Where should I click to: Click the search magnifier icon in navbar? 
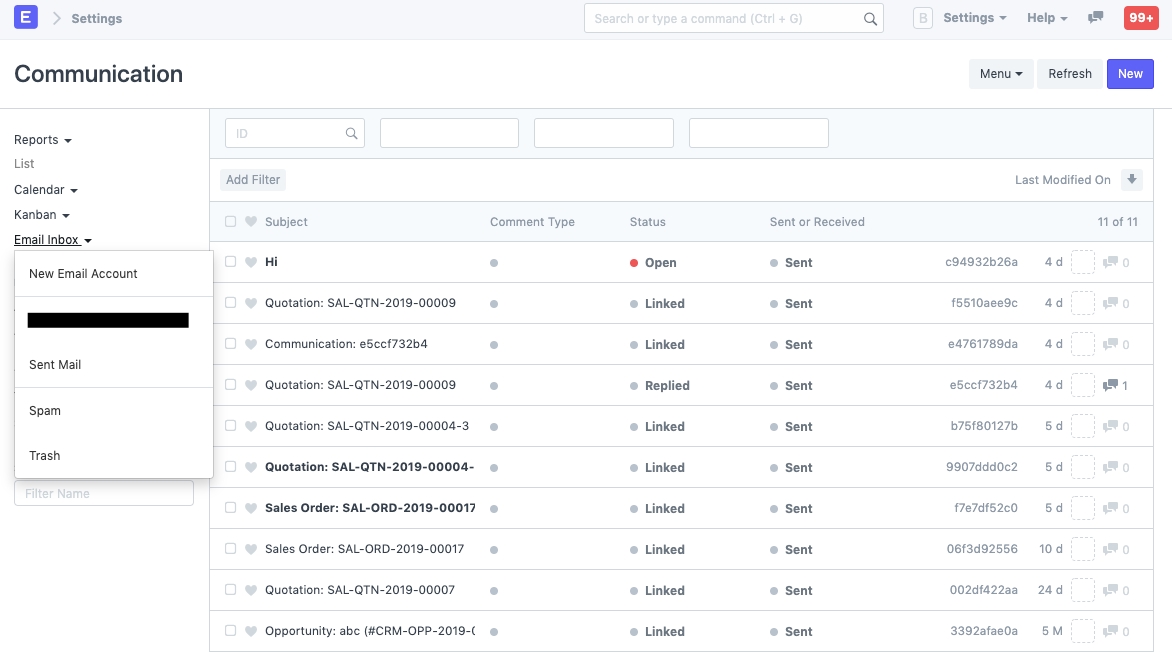870,19
